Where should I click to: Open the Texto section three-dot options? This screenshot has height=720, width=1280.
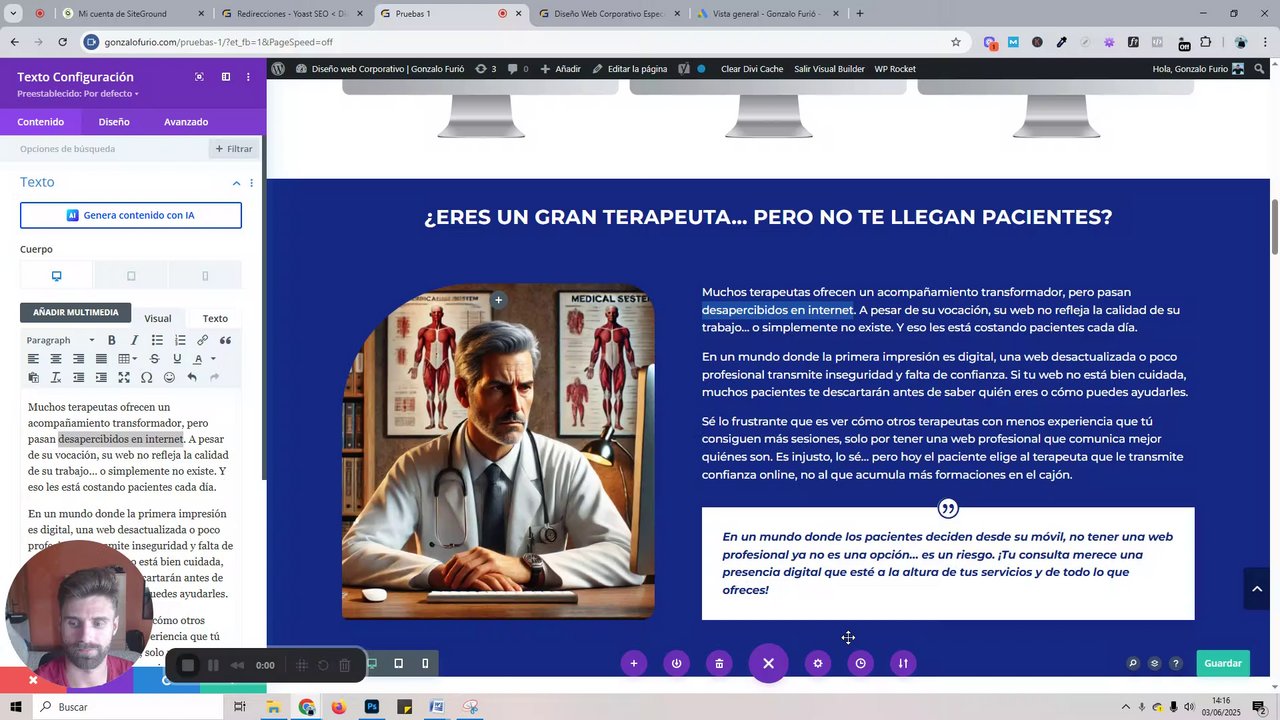pos(251,183)
